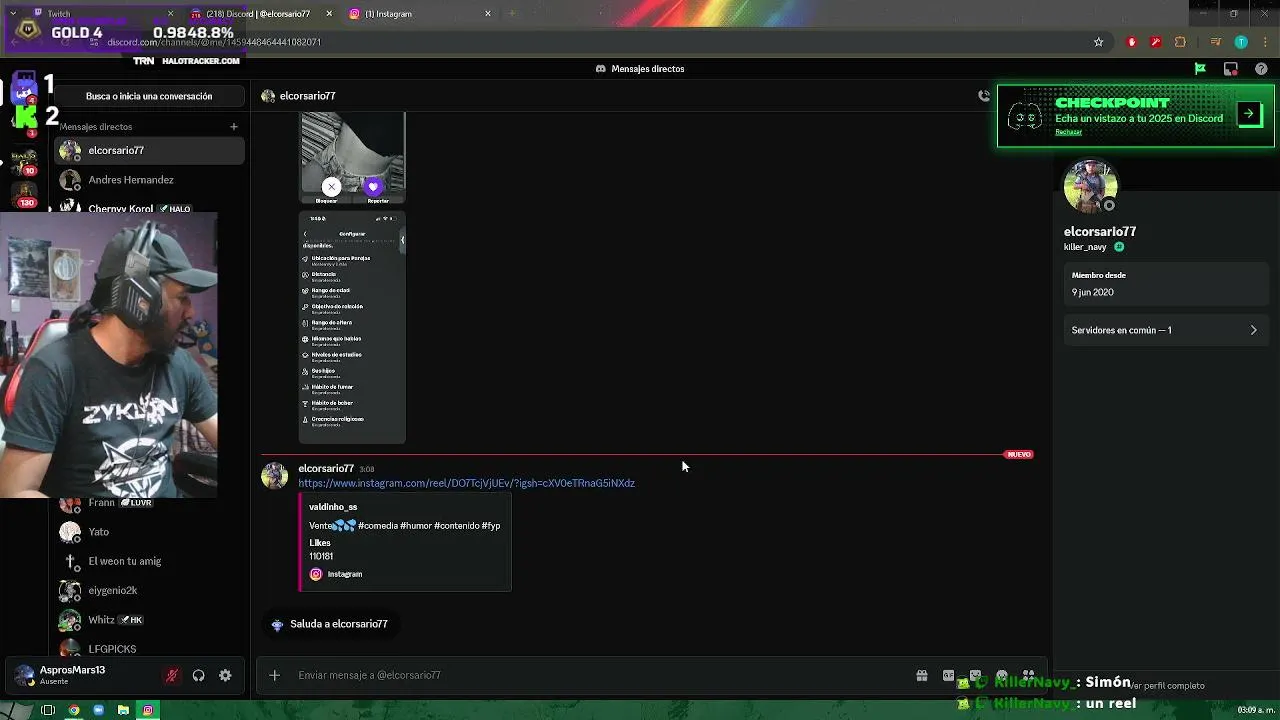This screenshot has width=1280, height=720.
Task: Open File Explorer folder in taskbar
Action: tap(123, 710)
